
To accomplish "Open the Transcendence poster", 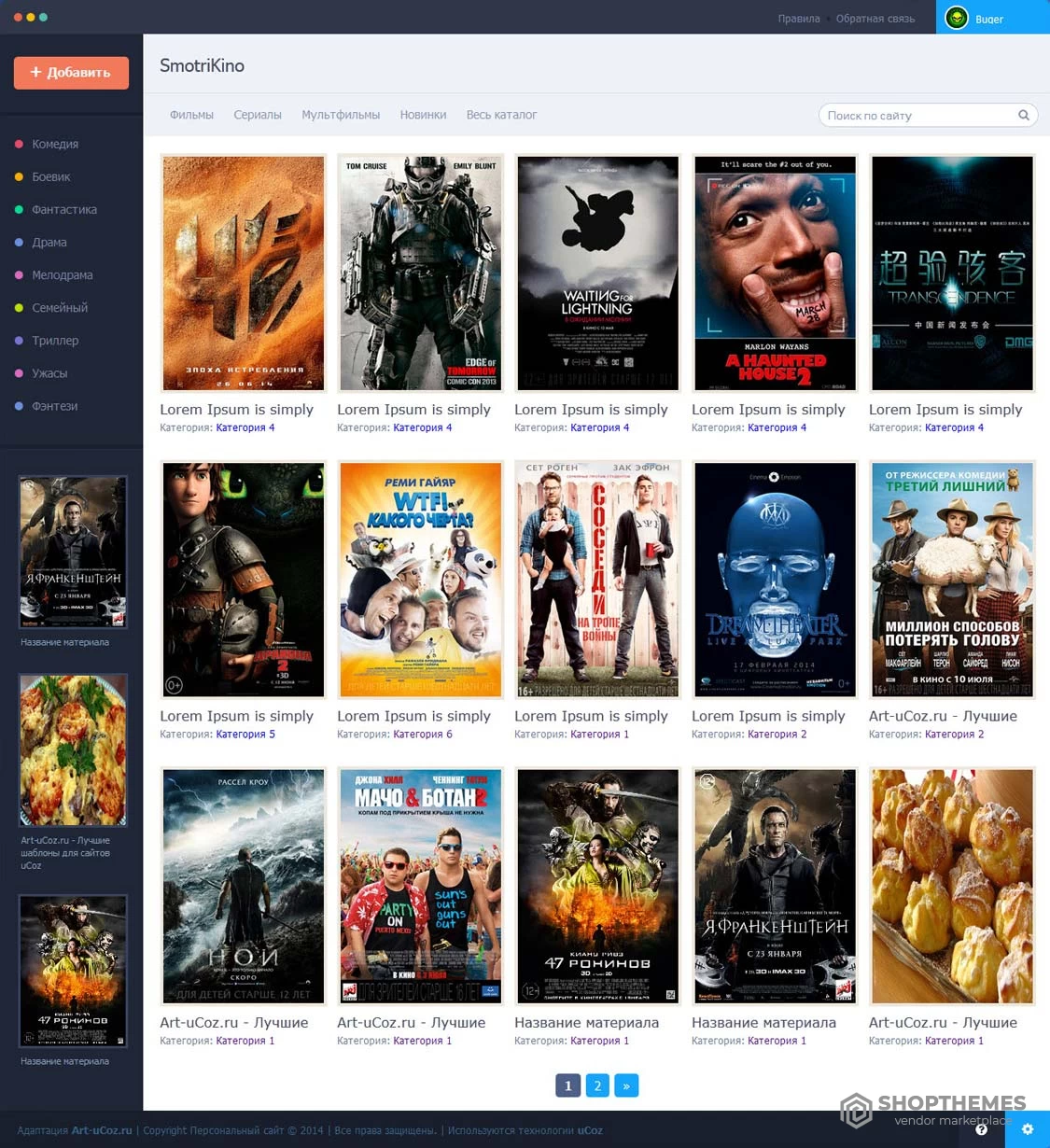I will tap(953, 273).
